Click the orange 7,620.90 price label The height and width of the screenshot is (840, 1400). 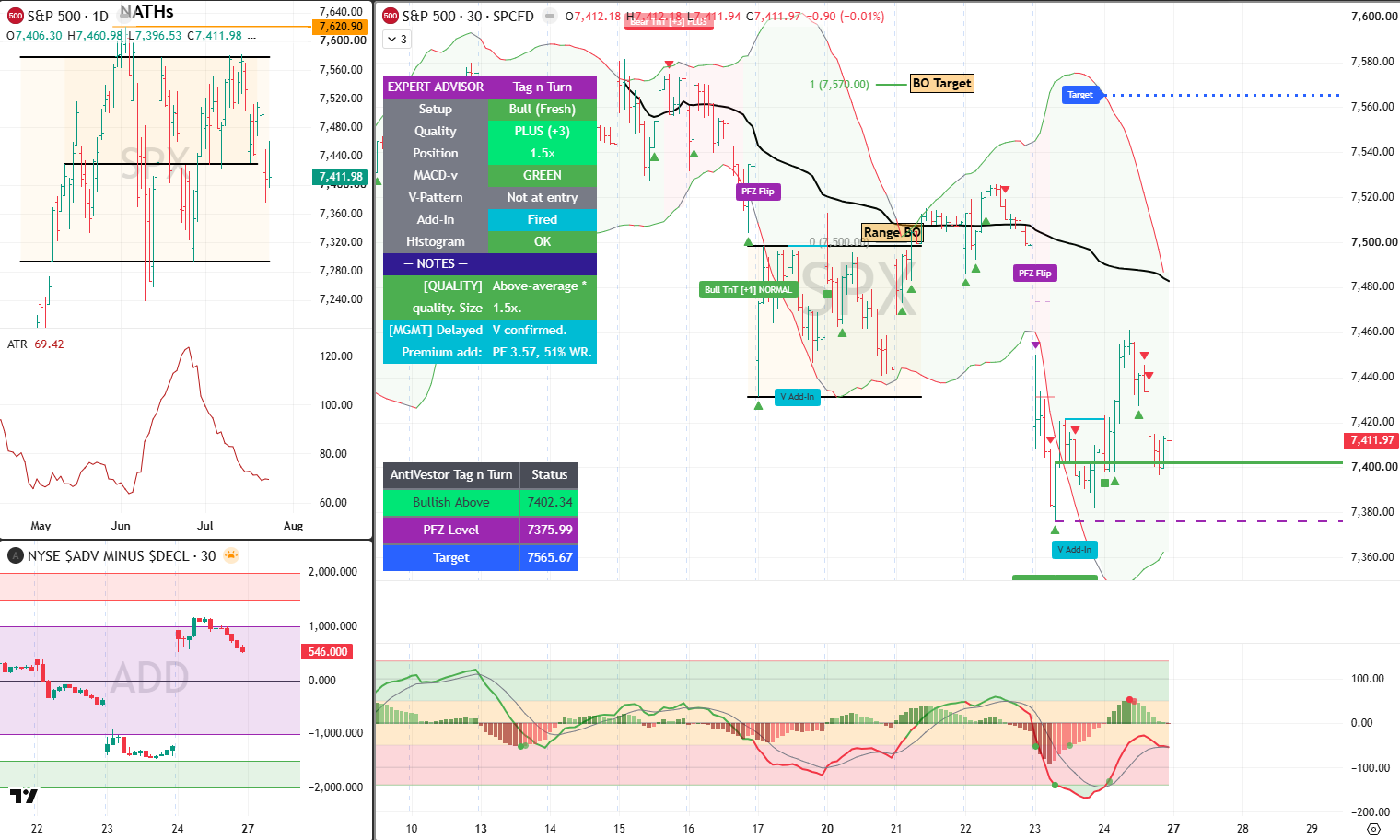341,27
